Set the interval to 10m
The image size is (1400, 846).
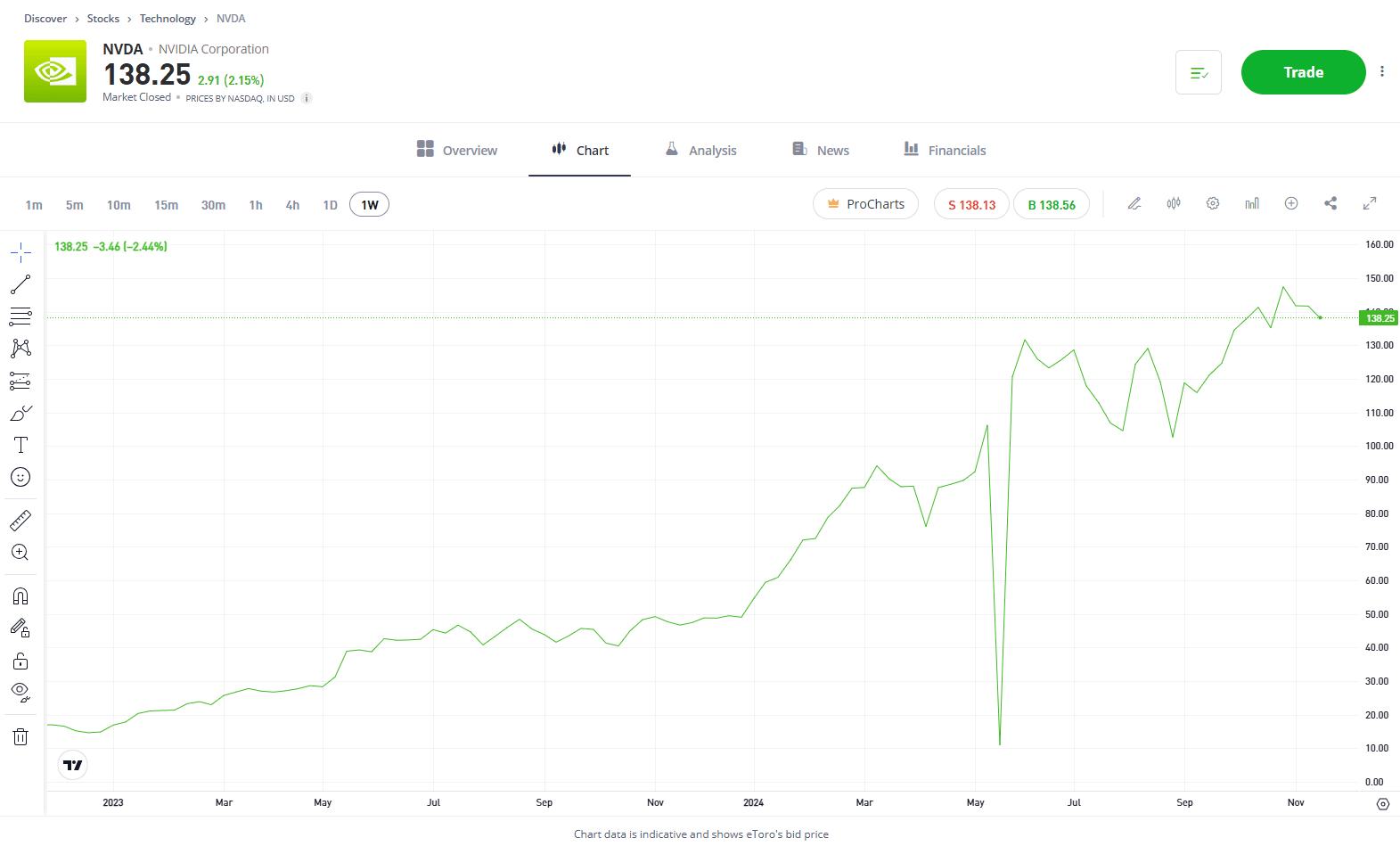(x=119, y=205)
